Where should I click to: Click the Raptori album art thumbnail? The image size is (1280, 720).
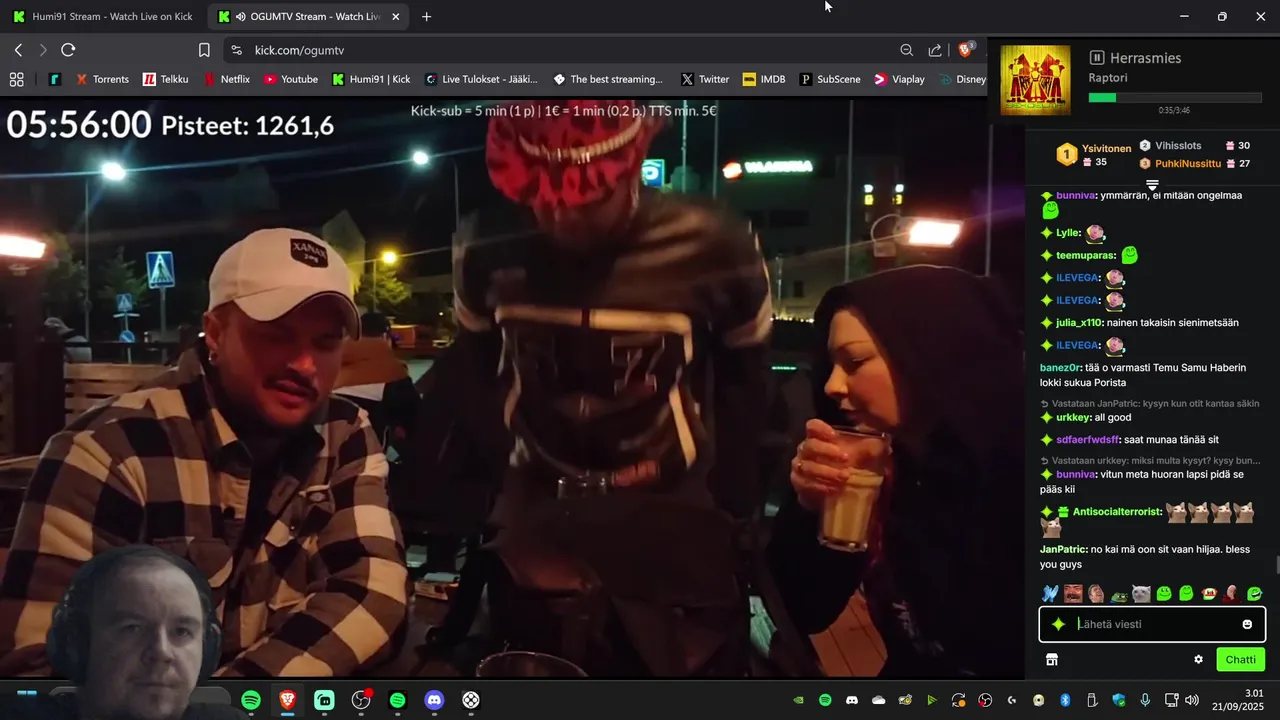point(1035,80)
